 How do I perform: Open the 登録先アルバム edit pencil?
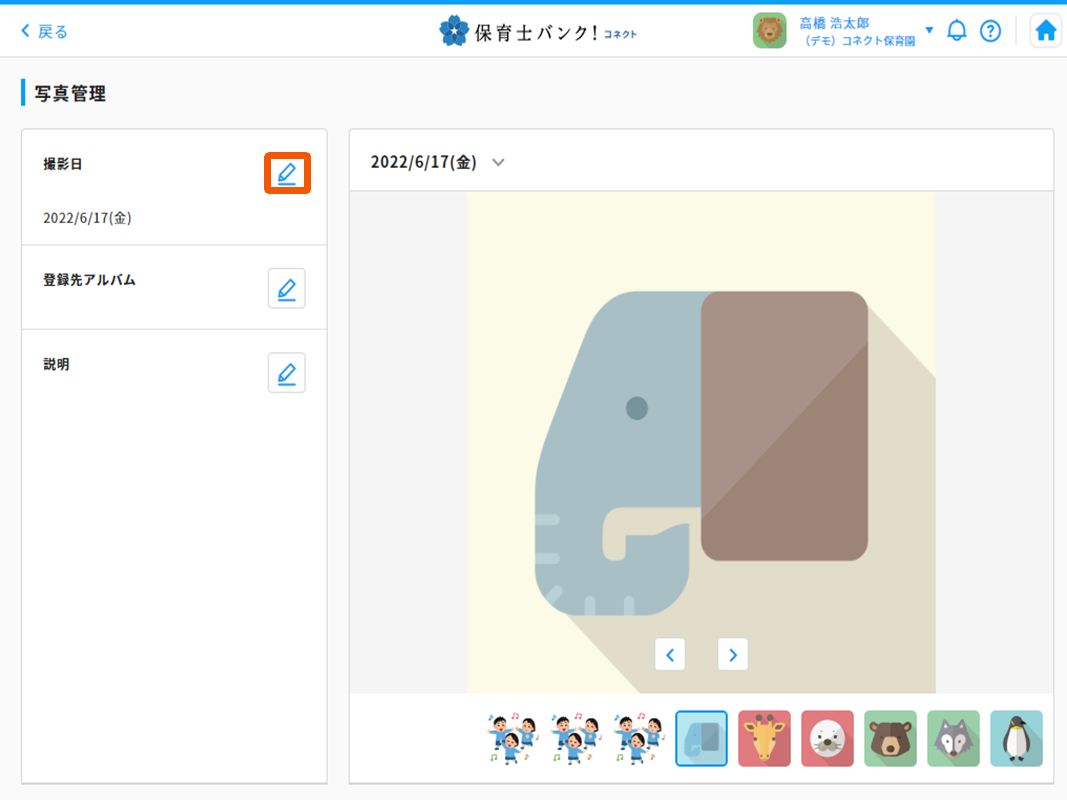point(286,288)
